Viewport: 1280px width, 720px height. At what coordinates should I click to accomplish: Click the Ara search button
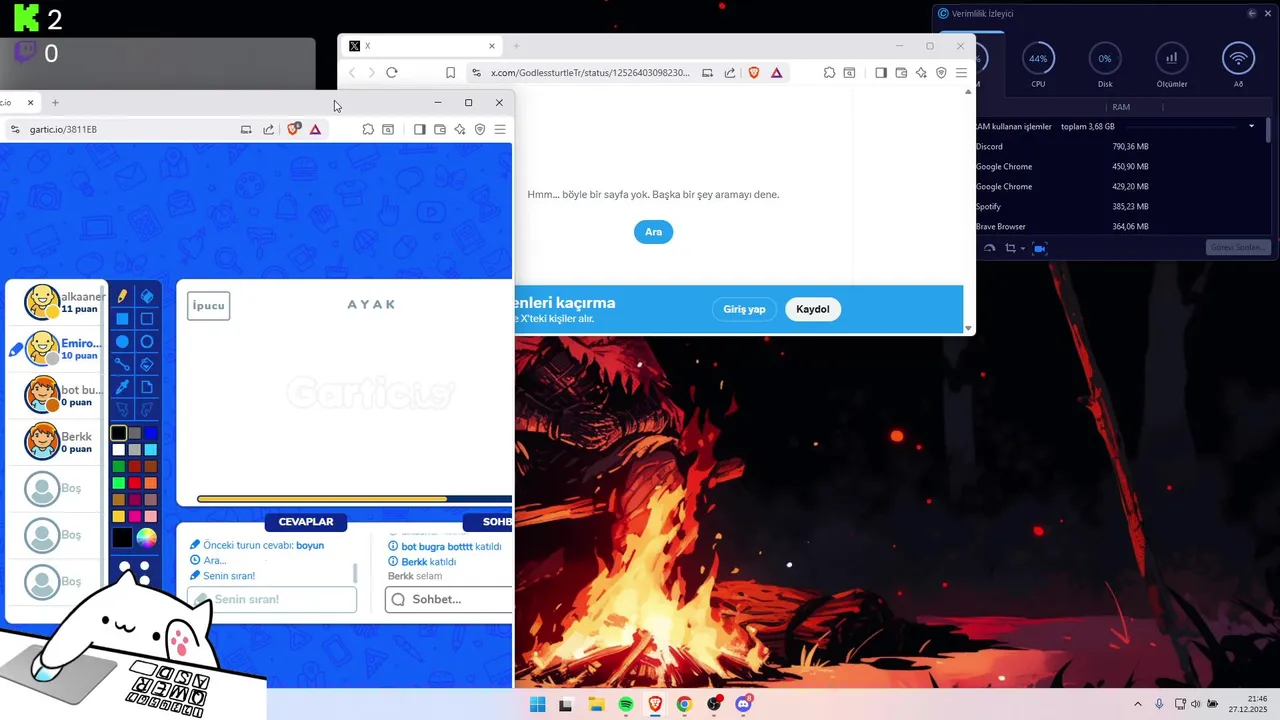pos(654,232)
